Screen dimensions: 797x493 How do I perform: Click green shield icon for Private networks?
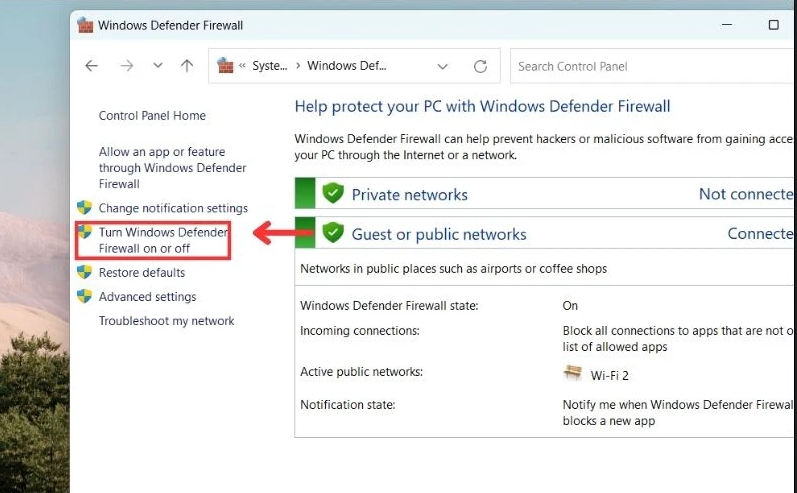coord(333,193)
